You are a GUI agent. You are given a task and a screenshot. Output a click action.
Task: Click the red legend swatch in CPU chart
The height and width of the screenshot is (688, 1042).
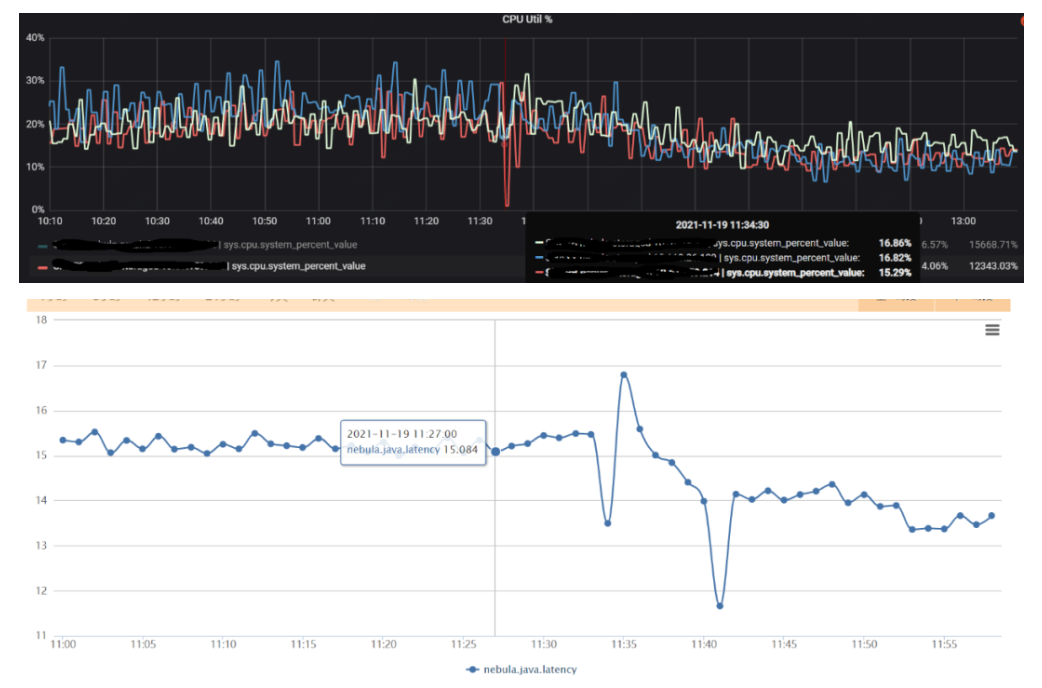[x=43, y=267]
